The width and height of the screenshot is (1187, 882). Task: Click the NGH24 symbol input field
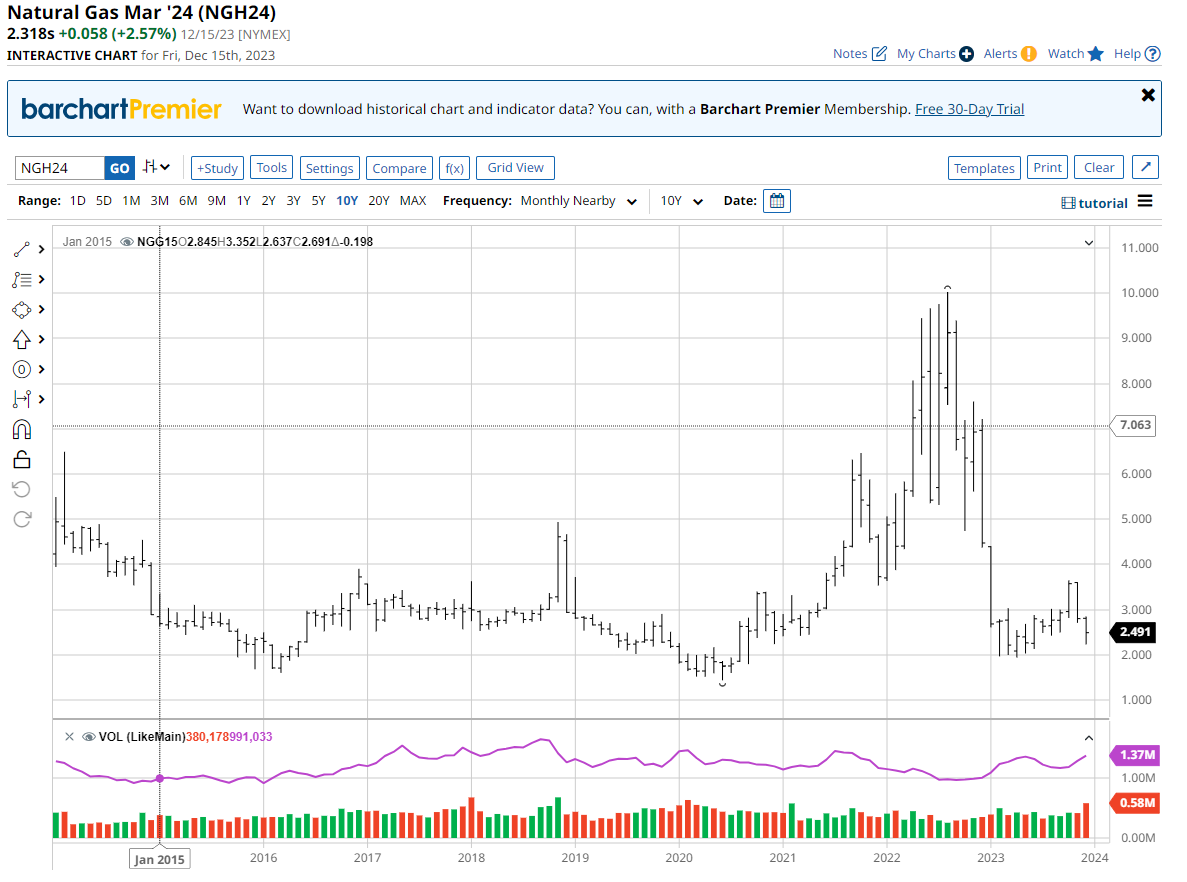click(x=60, y=168)
